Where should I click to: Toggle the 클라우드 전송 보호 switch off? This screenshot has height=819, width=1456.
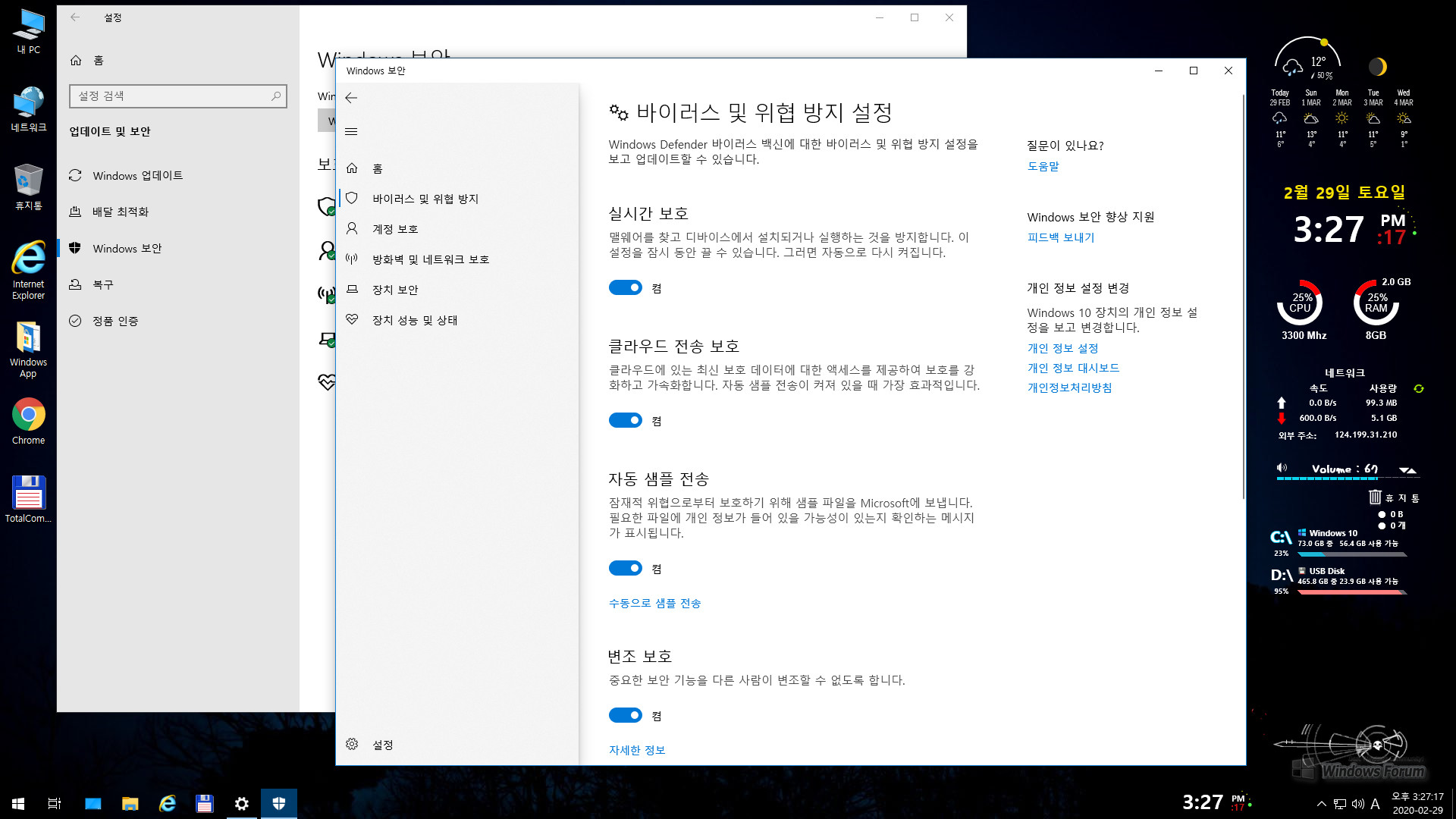point(625,420)
